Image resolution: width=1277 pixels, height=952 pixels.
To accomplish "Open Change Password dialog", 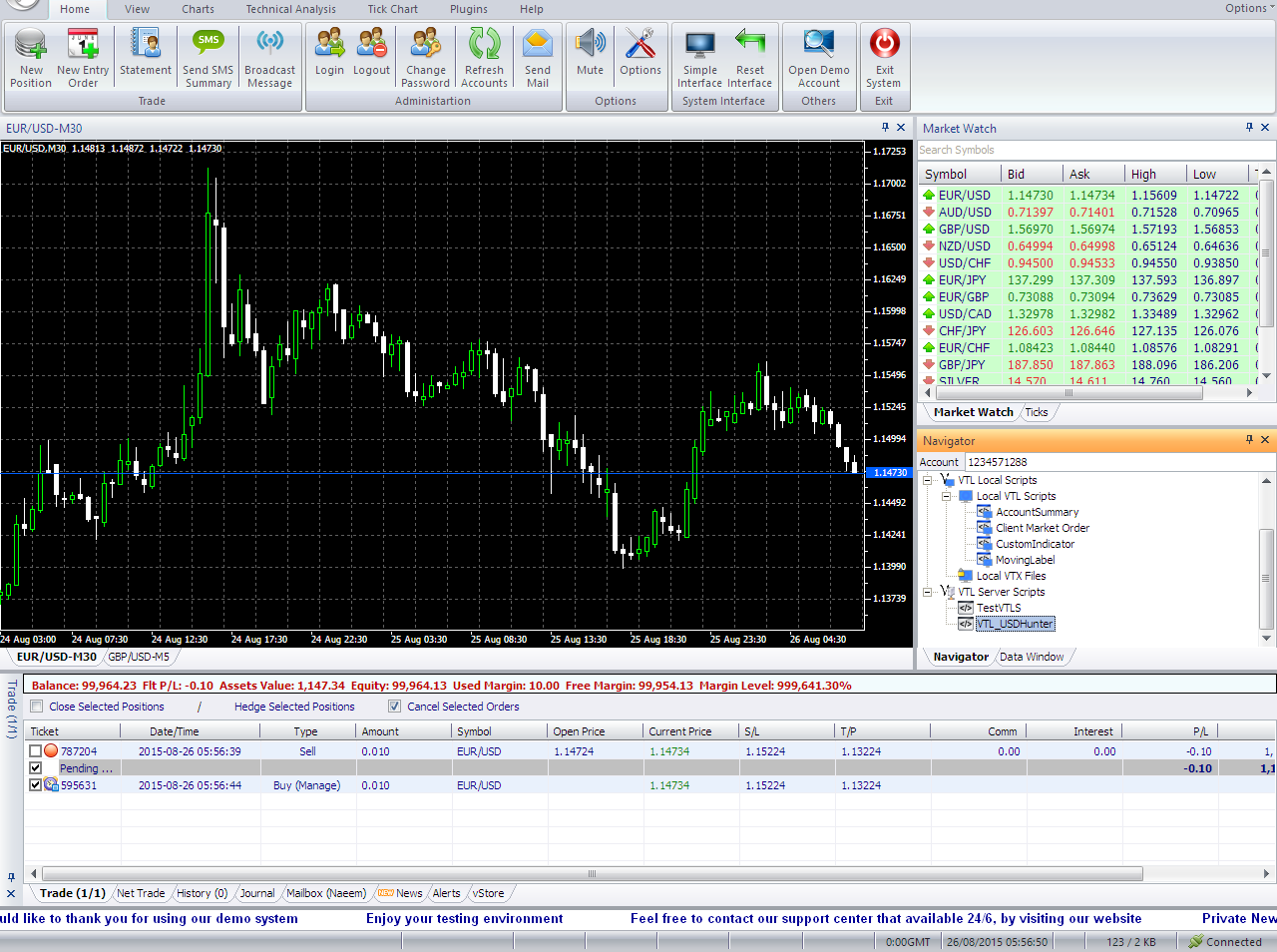I will pos(426,58).
